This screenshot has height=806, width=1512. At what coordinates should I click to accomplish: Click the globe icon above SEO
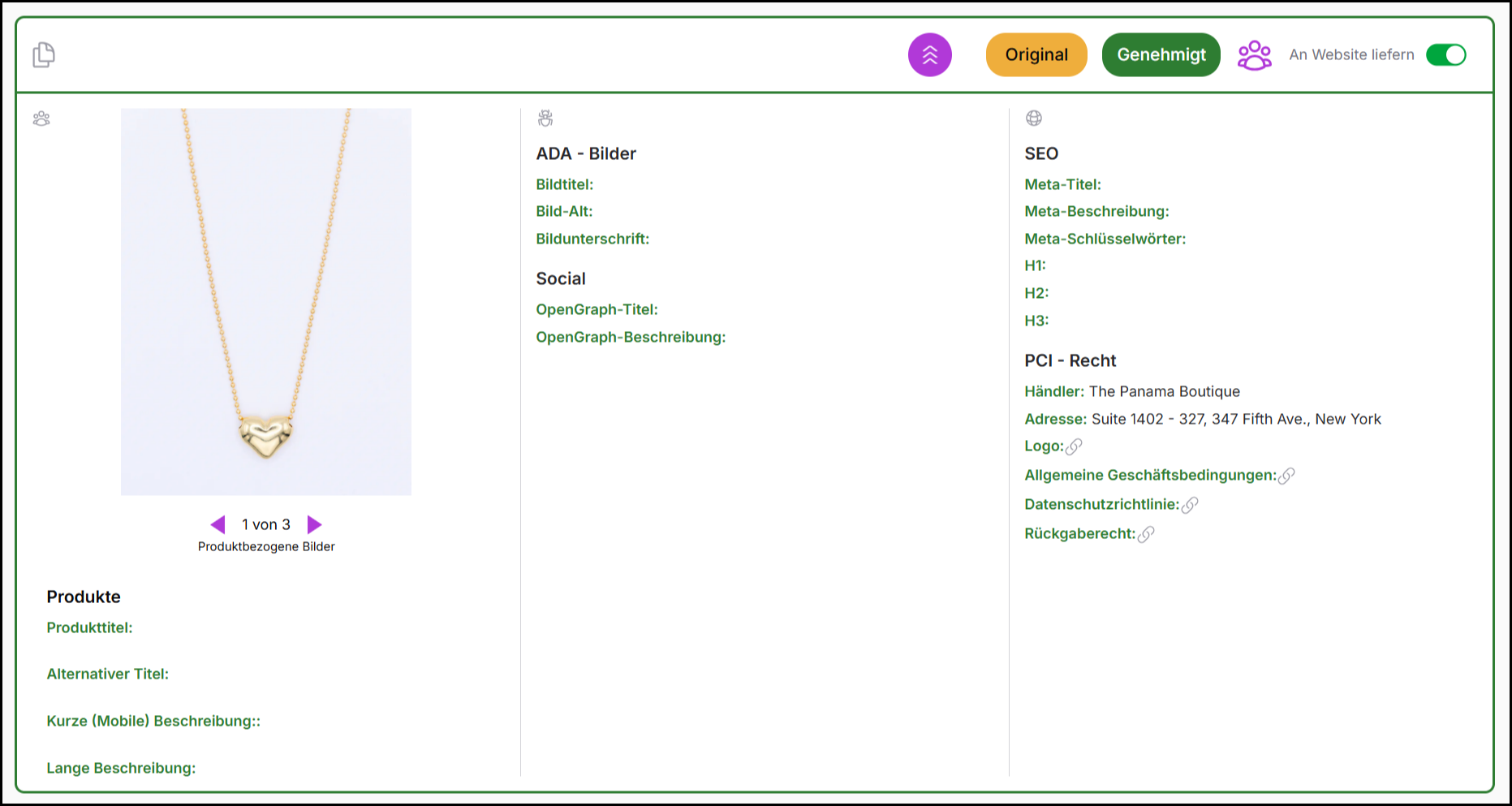tap(1033, 119)
